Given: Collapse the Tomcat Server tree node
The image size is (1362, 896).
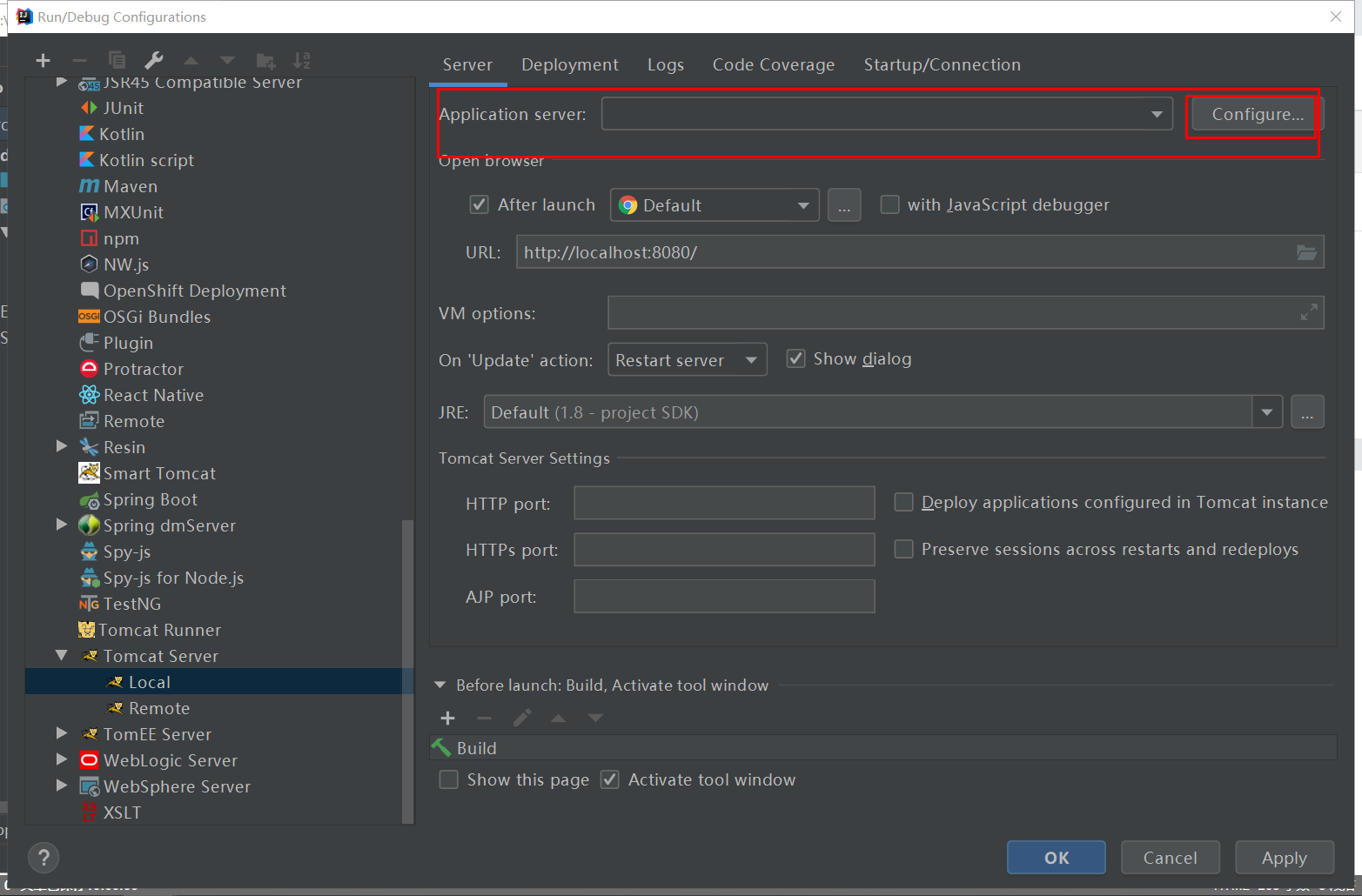Looking at the screenshot, I should [61, 655].
